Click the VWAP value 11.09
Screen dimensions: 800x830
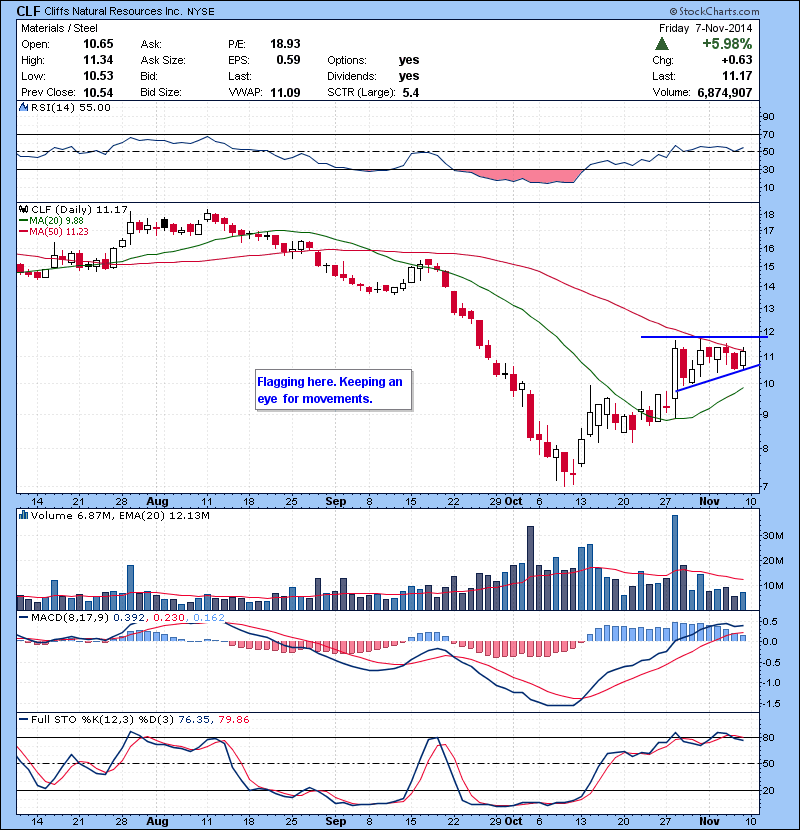(285, 93)
